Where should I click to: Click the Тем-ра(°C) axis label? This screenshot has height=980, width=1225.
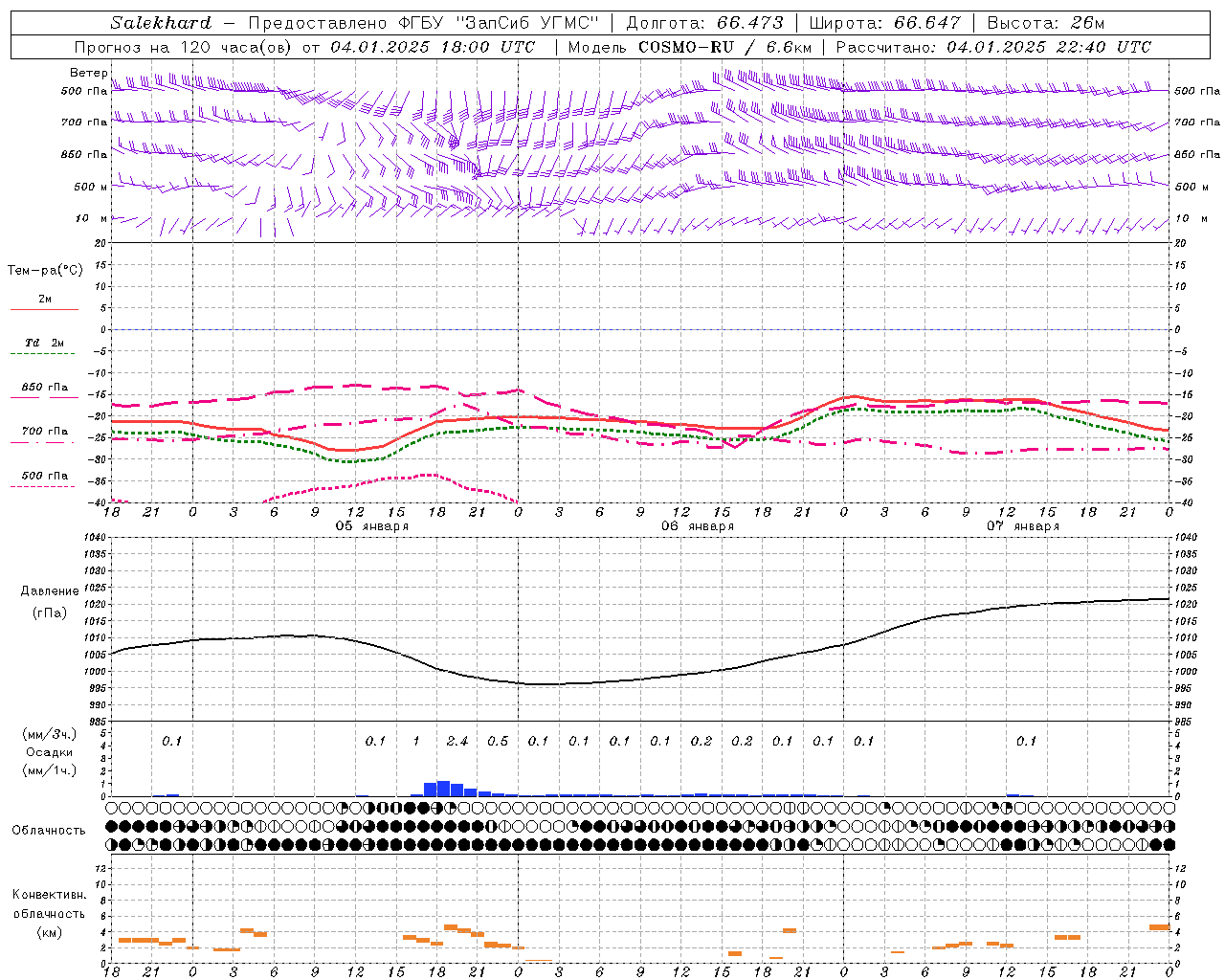tap(45, 271)
